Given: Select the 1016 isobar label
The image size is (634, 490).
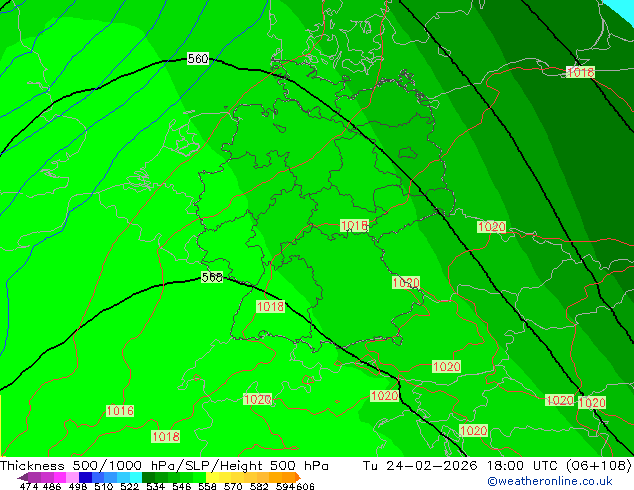Looking at the screenshot, I should click(120, 411).
